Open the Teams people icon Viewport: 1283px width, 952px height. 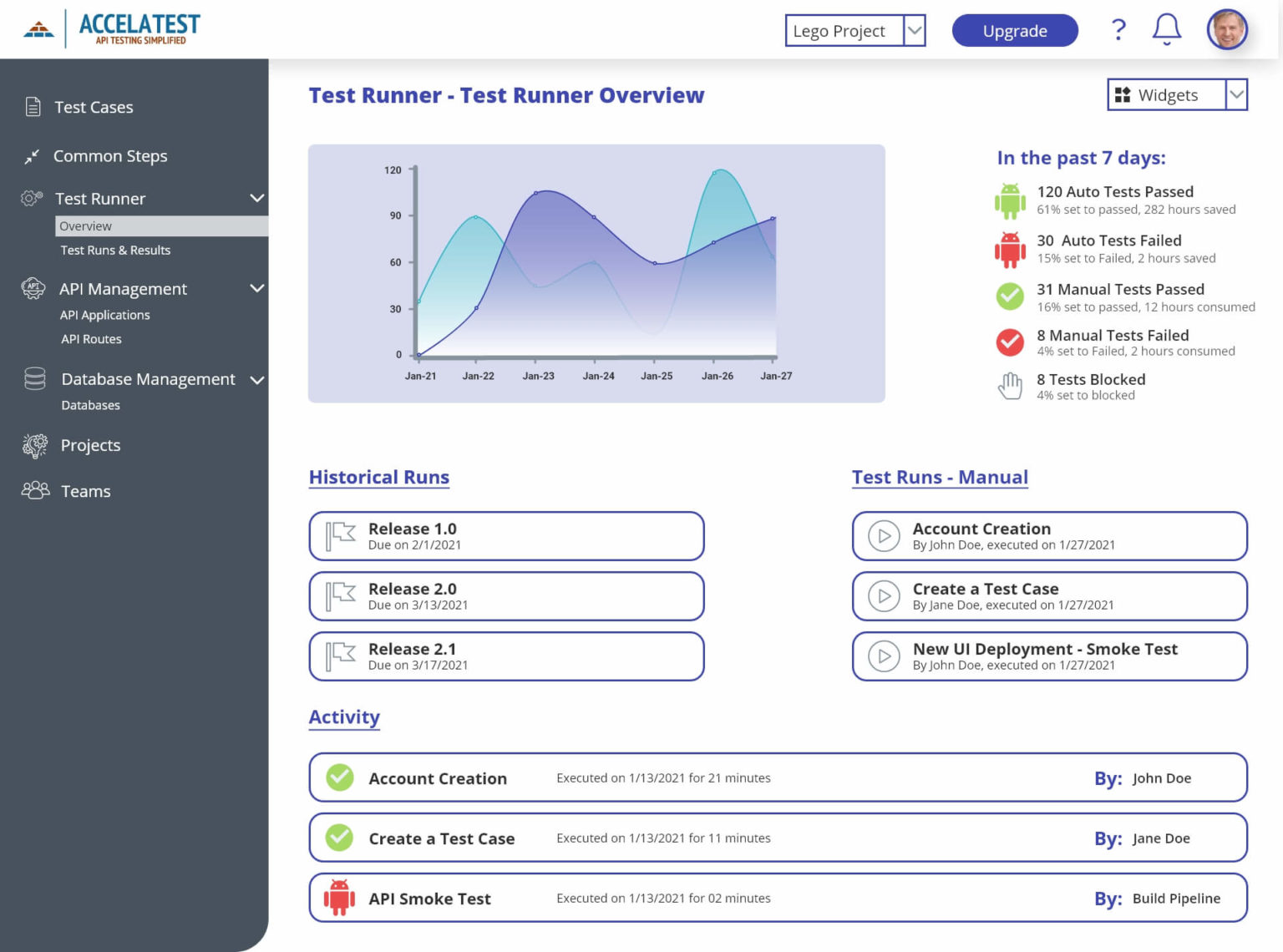click(x=35, y=490)
